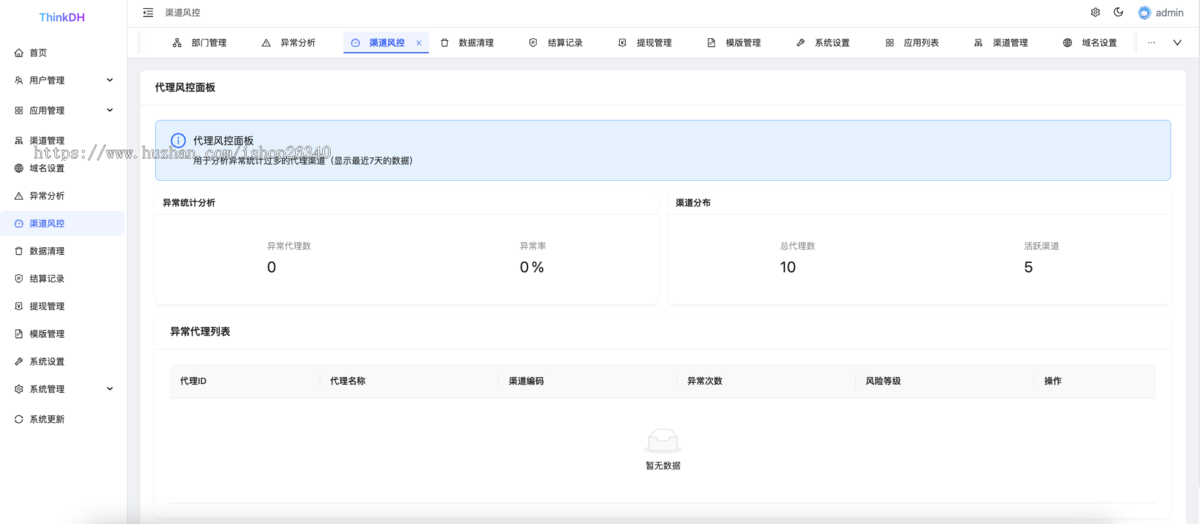Image resolution: width=1200 pixels, height=524 pixels.
Task: Click the 渠道分布 card title
Action: [693, 203]
